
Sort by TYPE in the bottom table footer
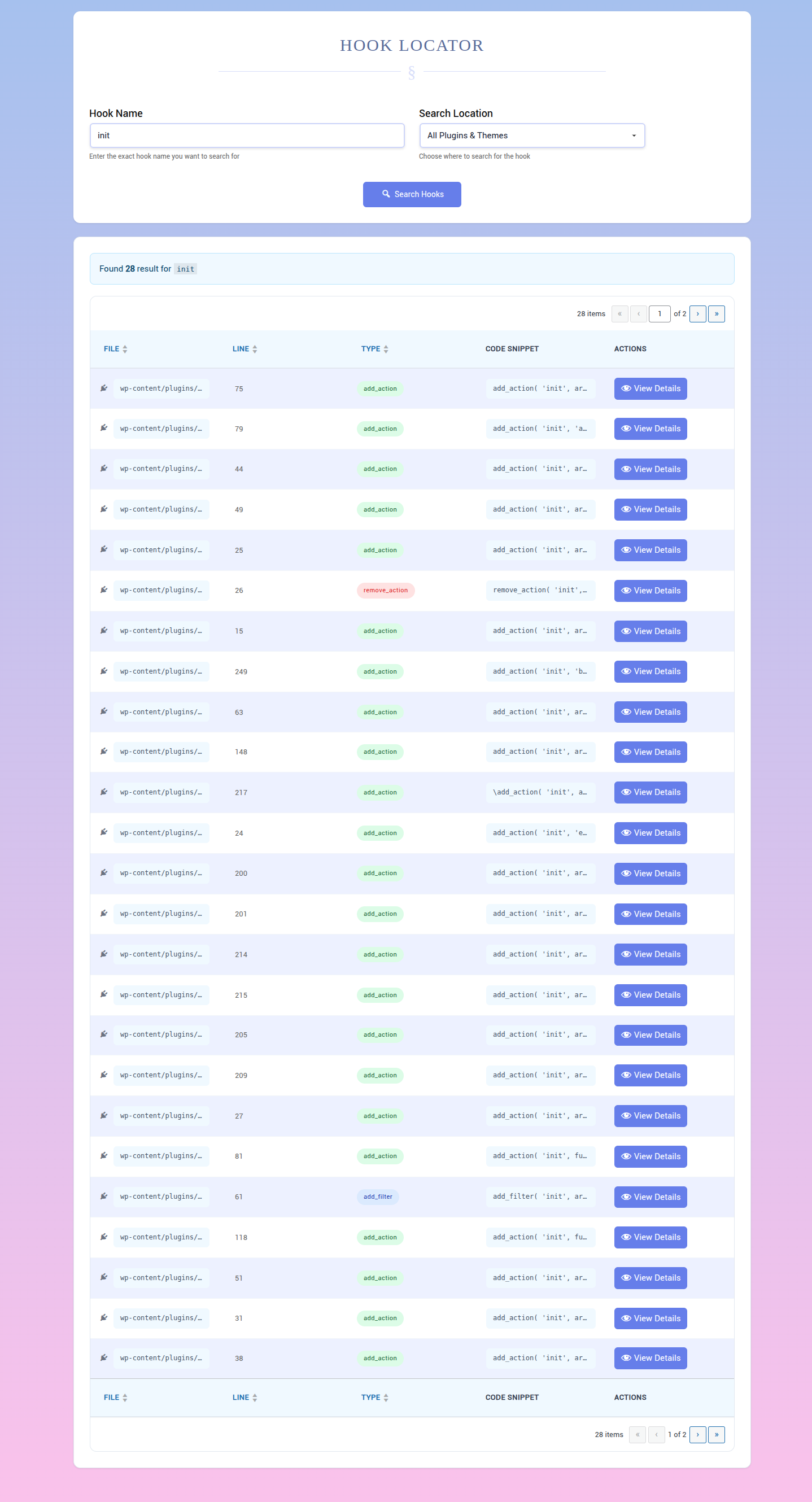pyautogui.click(x=374, y=1397)
